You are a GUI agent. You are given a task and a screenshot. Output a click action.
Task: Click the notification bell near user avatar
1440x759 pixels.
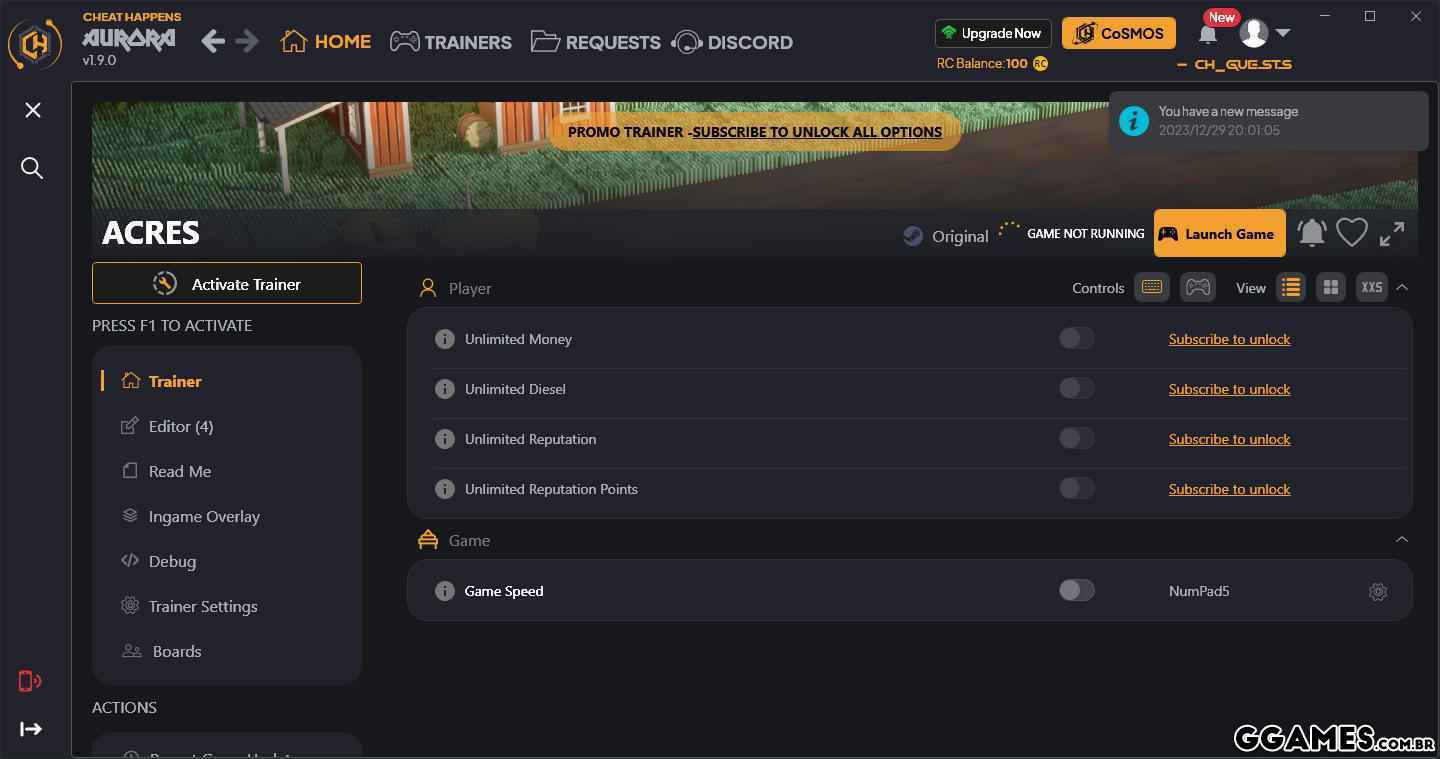tap(1208, 35)
